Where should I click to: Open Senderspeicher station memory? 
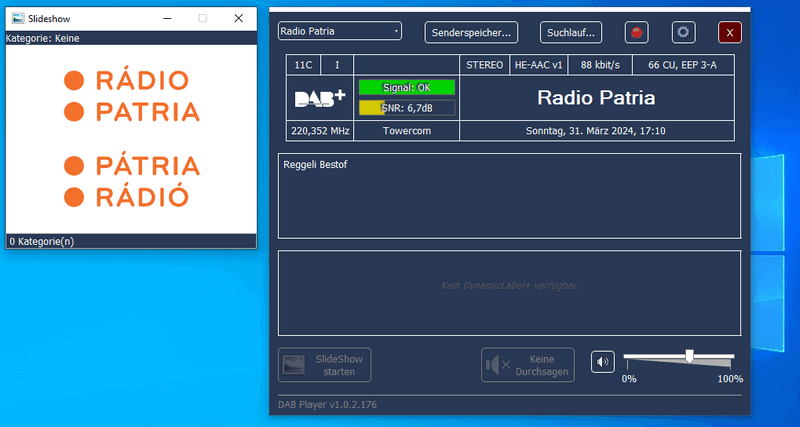tap(471, 33)
